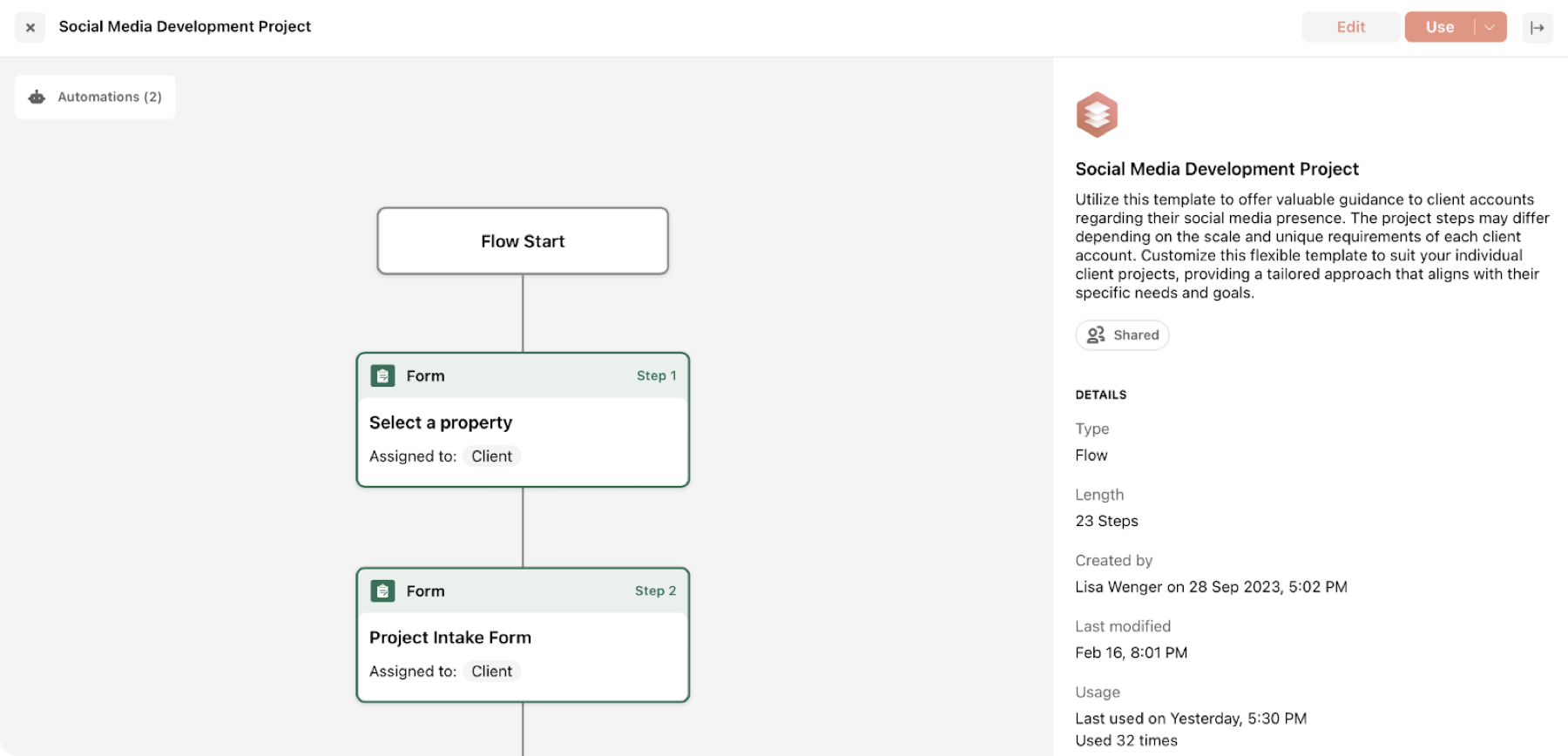Click the Automations (2) button

point(95,97)
